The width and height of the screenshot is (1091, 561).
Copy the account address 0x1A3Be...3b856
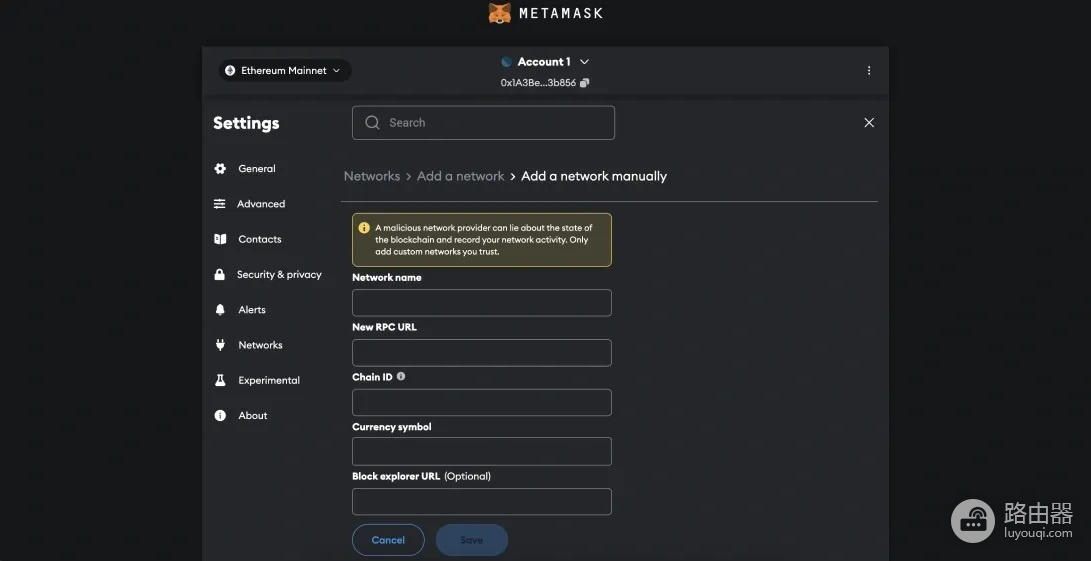pos(584,83)
